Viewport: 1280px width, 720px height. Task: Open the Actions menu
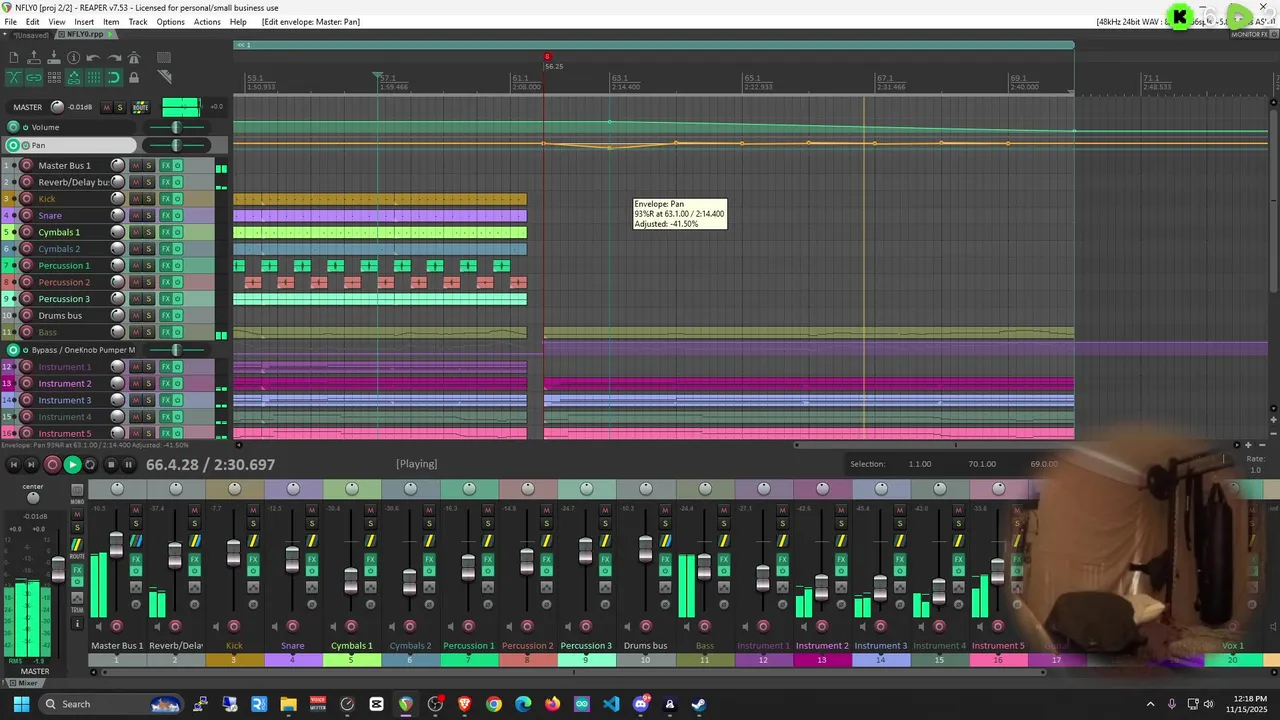pyautogui.click(x=207, y=21)
